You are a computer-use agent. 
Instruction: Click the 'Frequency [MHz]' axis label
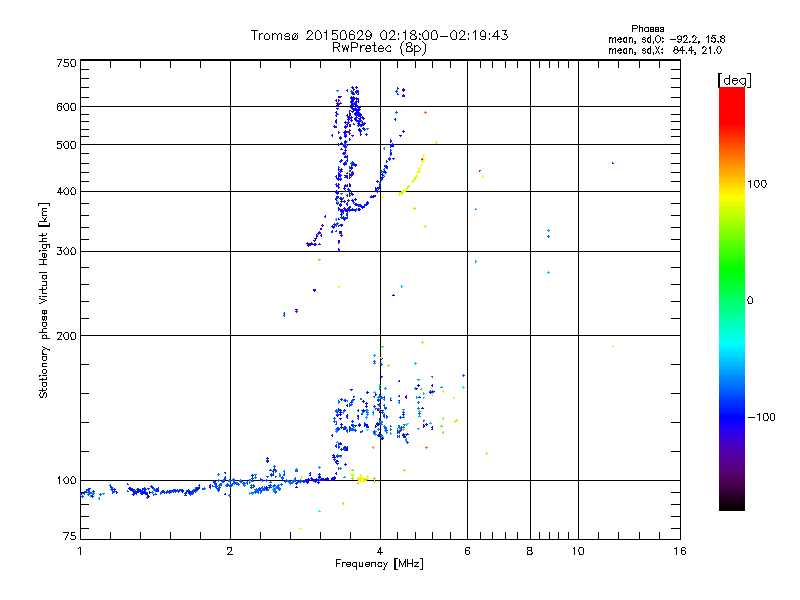[x=379, y=564]
